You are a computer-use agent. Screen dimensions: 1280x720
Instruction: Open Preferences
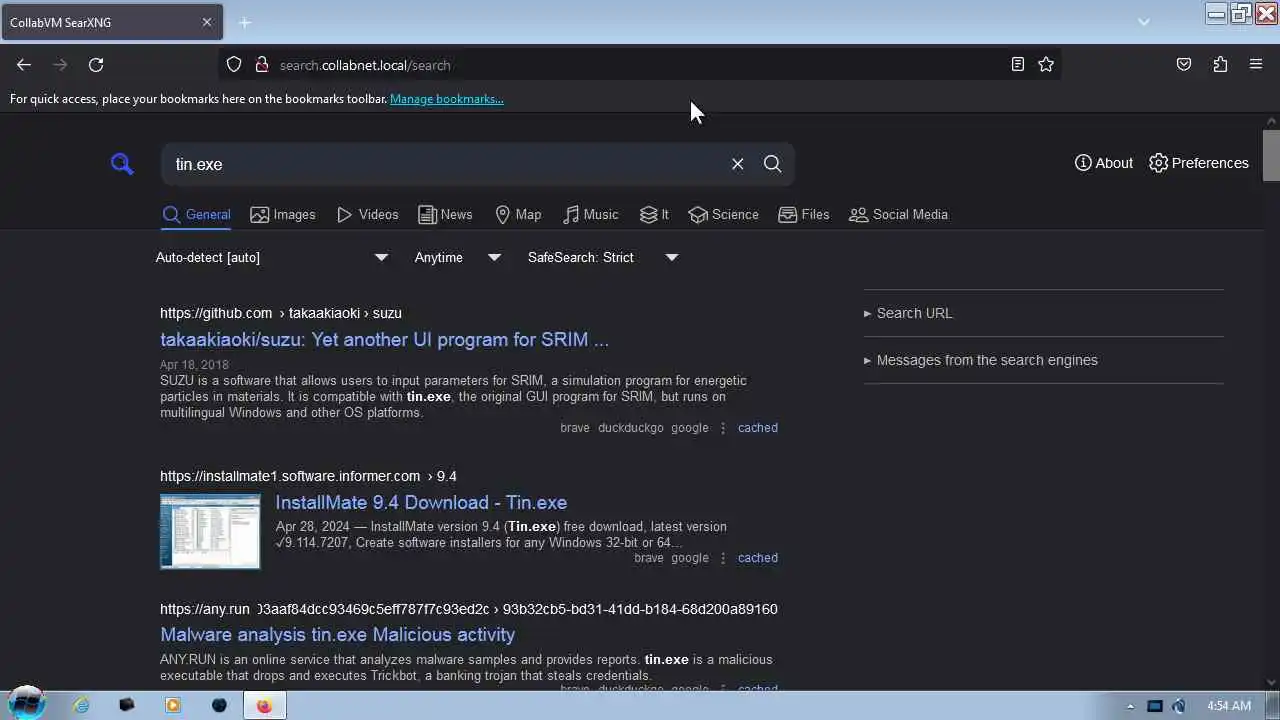(1199, 163)
